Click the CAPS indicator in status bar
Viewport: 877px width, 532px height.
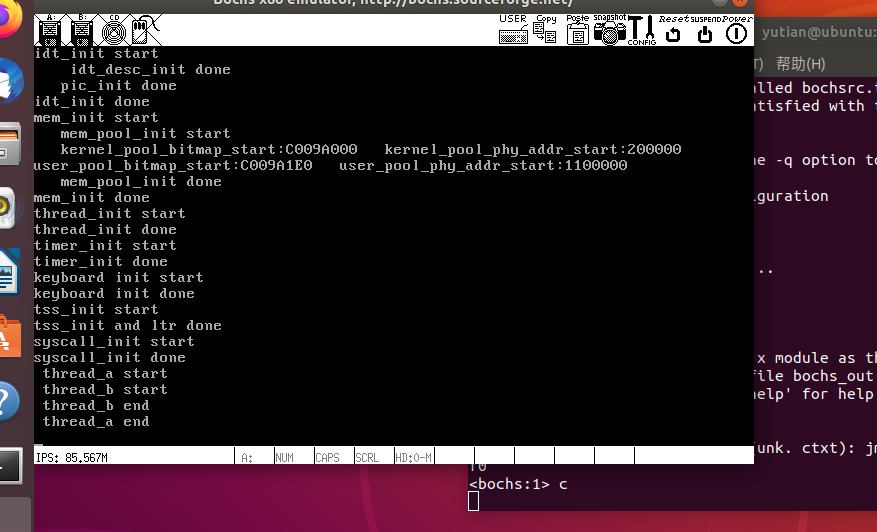coord(328,457)
